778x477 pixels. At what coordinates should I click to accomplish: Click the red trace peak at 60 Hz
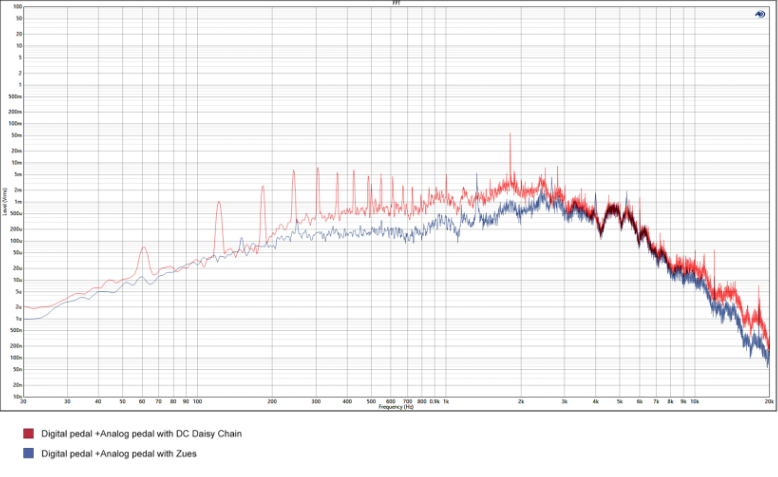(x=143, y=248)
